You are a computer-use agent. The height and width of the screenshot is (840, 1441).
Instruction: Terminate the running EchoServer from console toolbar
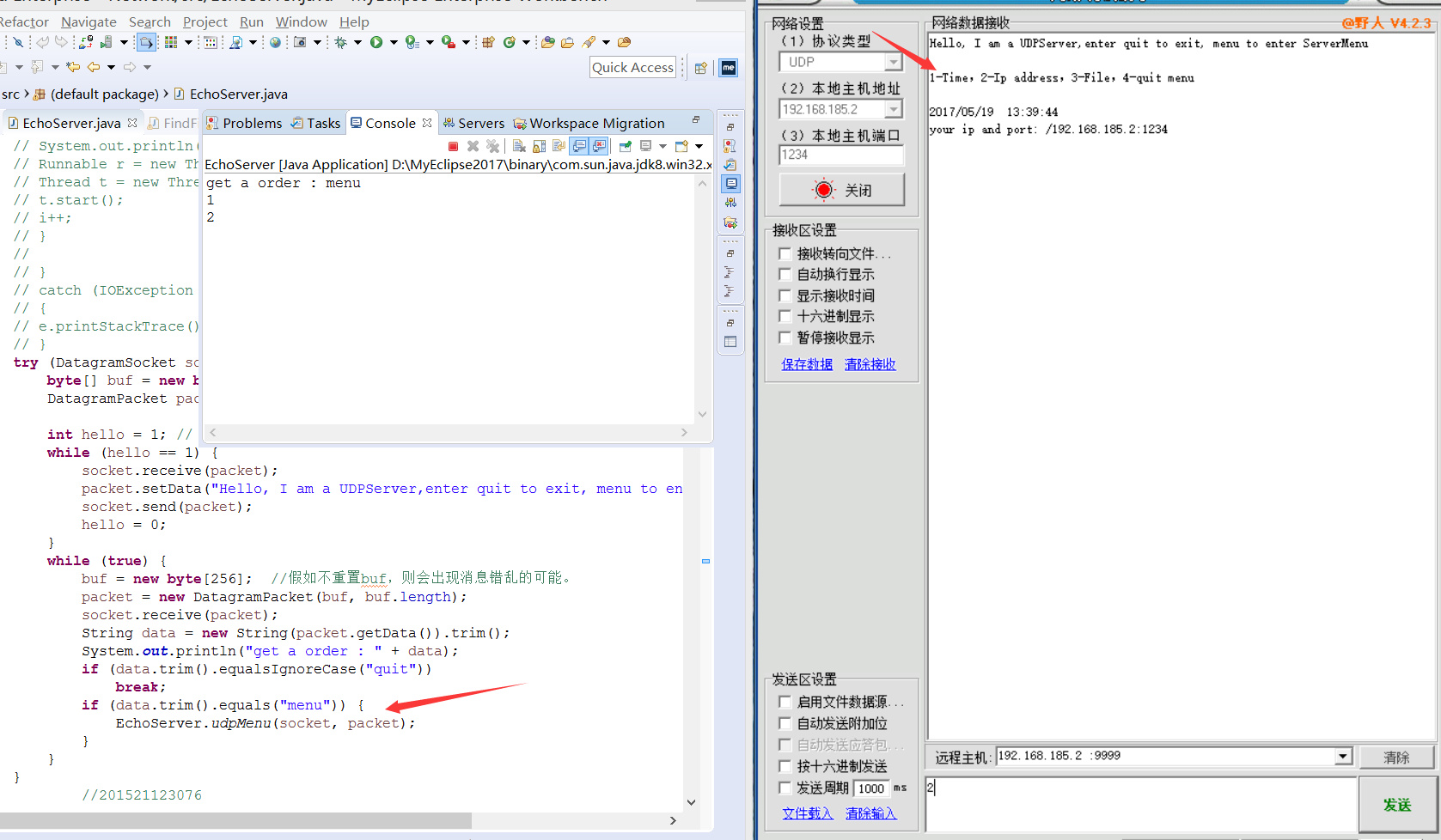pyautogui.click(x=454, y=146)
